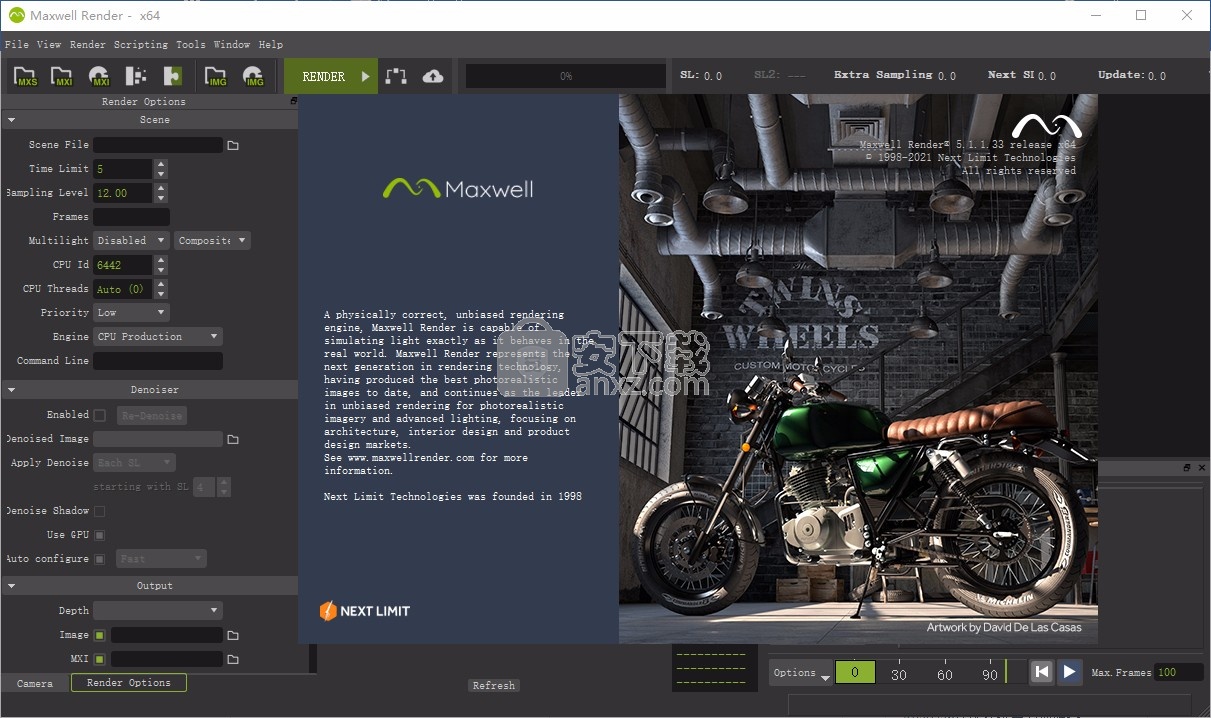Screen dimensions: 1211x718
Task: Toggle the output MXI checkbox
Action: pos(99,659)
